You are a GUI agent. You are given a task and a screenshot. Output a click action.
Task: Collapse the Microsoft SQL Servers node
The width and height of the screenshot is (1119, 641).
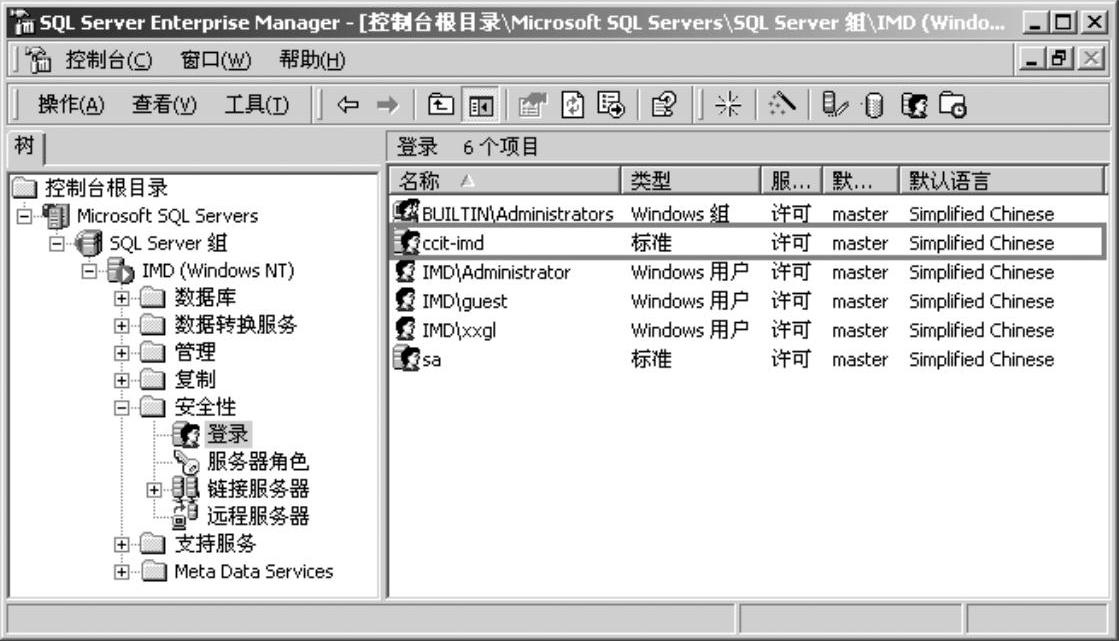click(25, 216)
